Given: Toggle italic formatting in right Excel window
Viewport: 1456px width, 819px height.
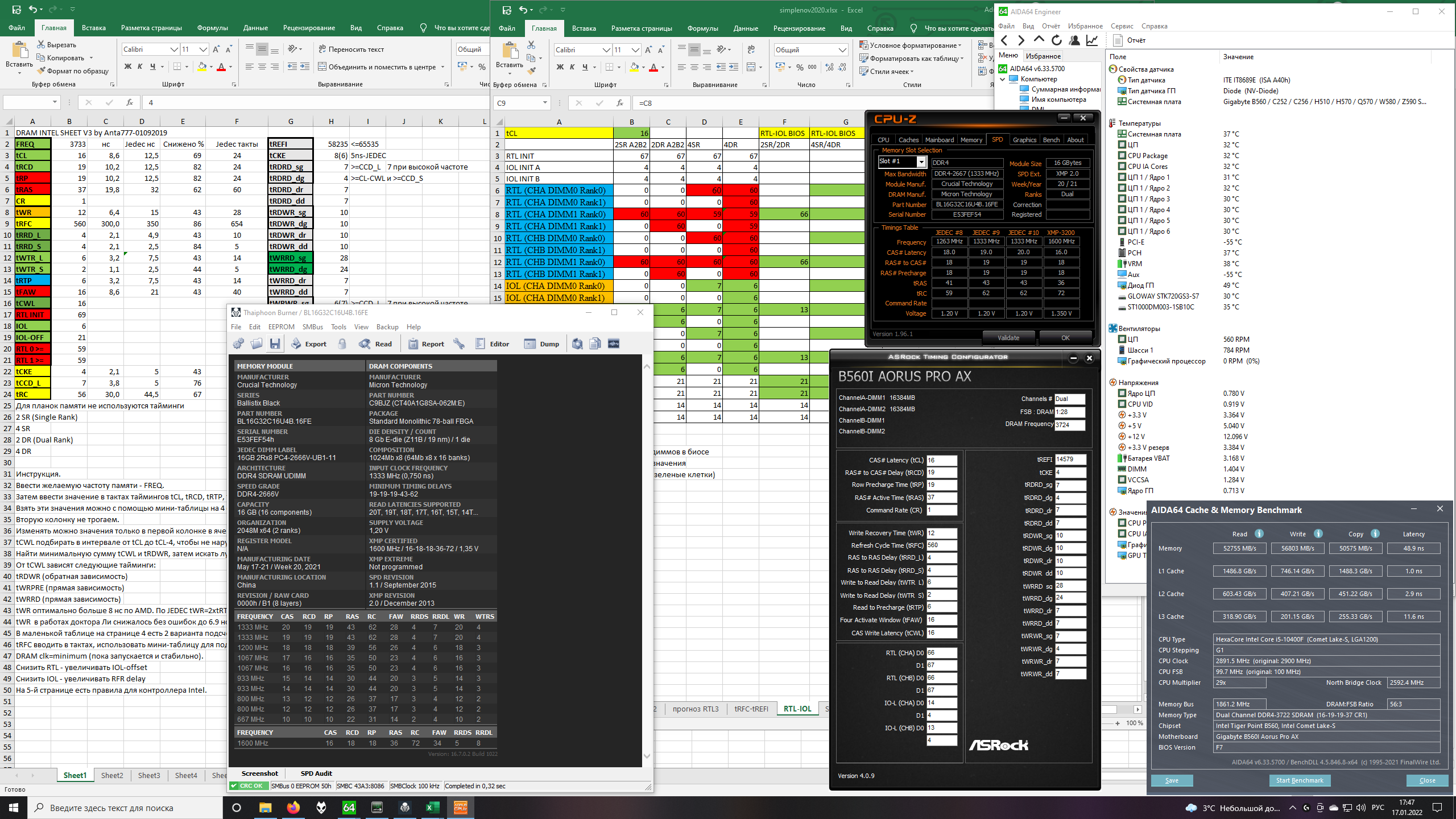Looking at the screenshot, I should (x=572, y=68).
